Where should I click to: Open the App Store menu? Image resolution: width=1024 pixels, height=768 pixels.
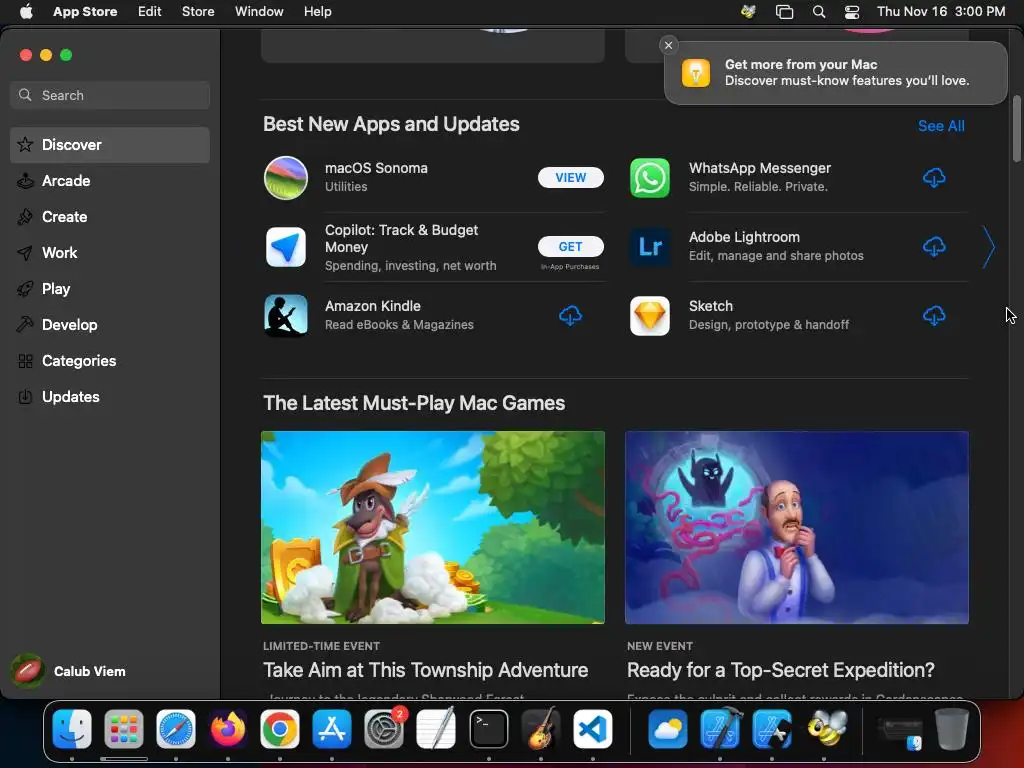[x=85, y=12]
